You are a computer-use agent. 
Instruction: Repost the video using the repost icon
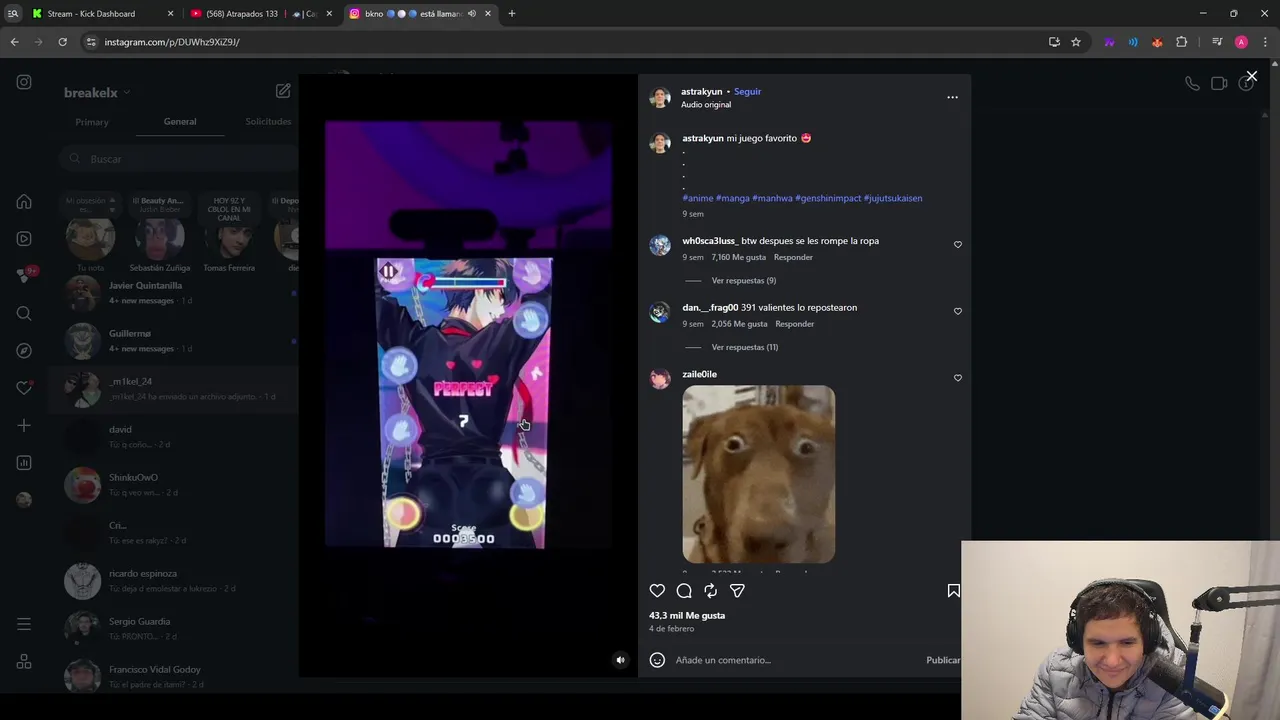pyautogui.click(x=710, y=591)
